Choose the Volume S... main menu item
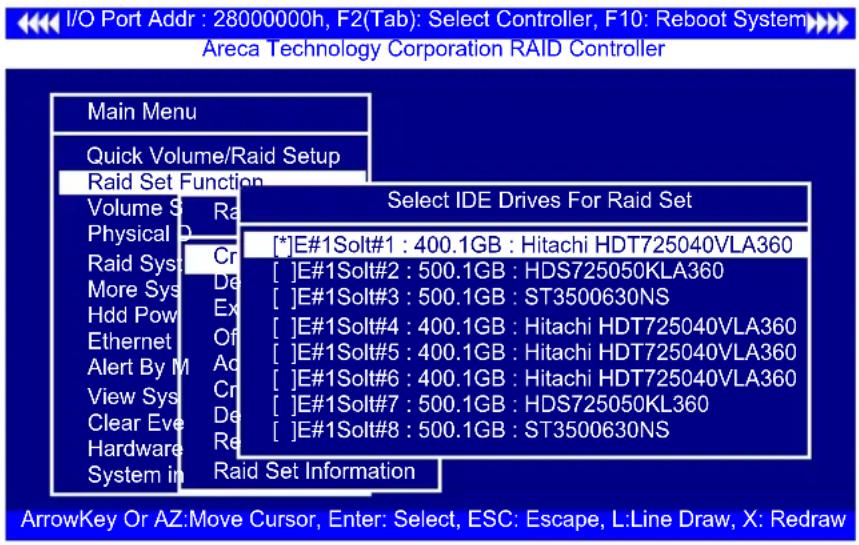Image resolution: width=859 pixels, height=545 pixels. pos(134,208)
